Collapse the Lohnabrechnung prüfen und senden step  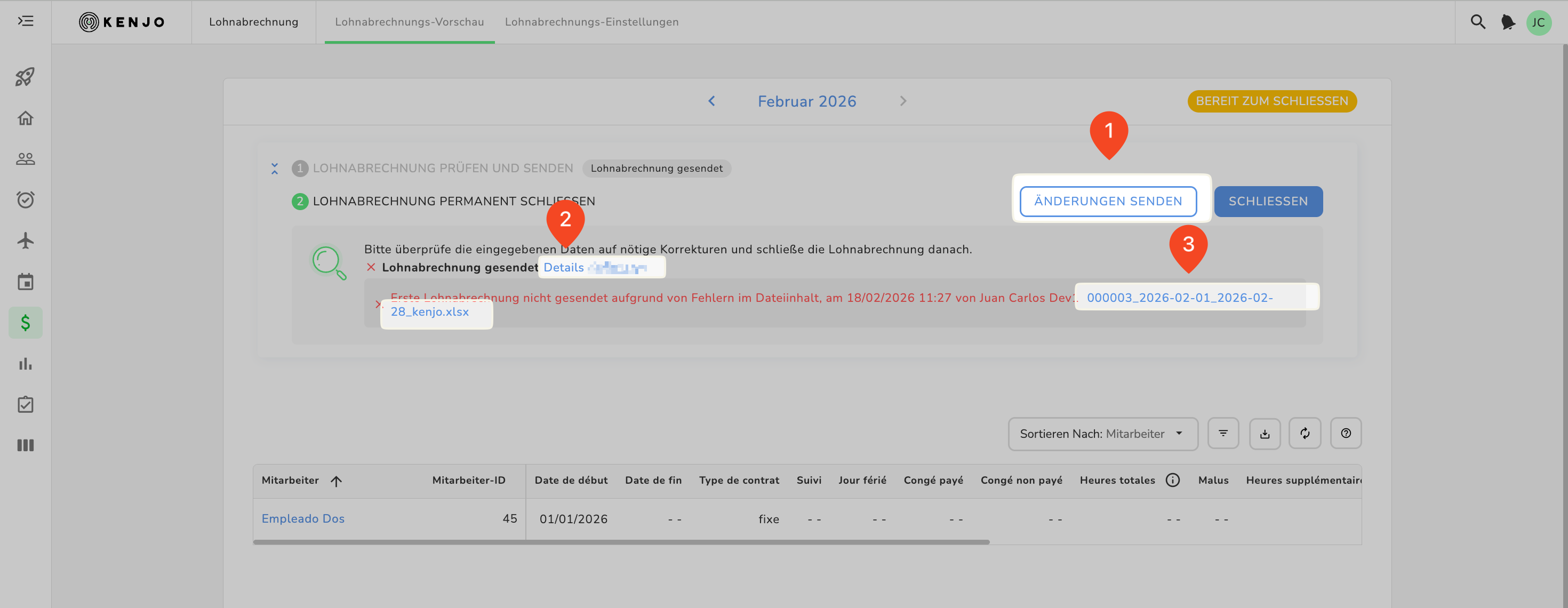pos(275,169)
